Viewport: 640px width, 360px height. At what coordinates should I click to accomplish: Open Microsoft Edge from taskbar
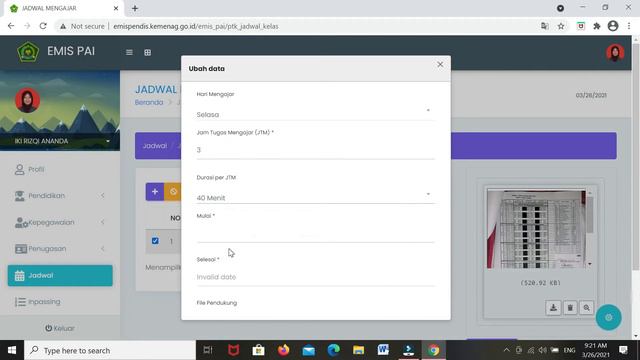pyautogui.click(x=333, y=350)
